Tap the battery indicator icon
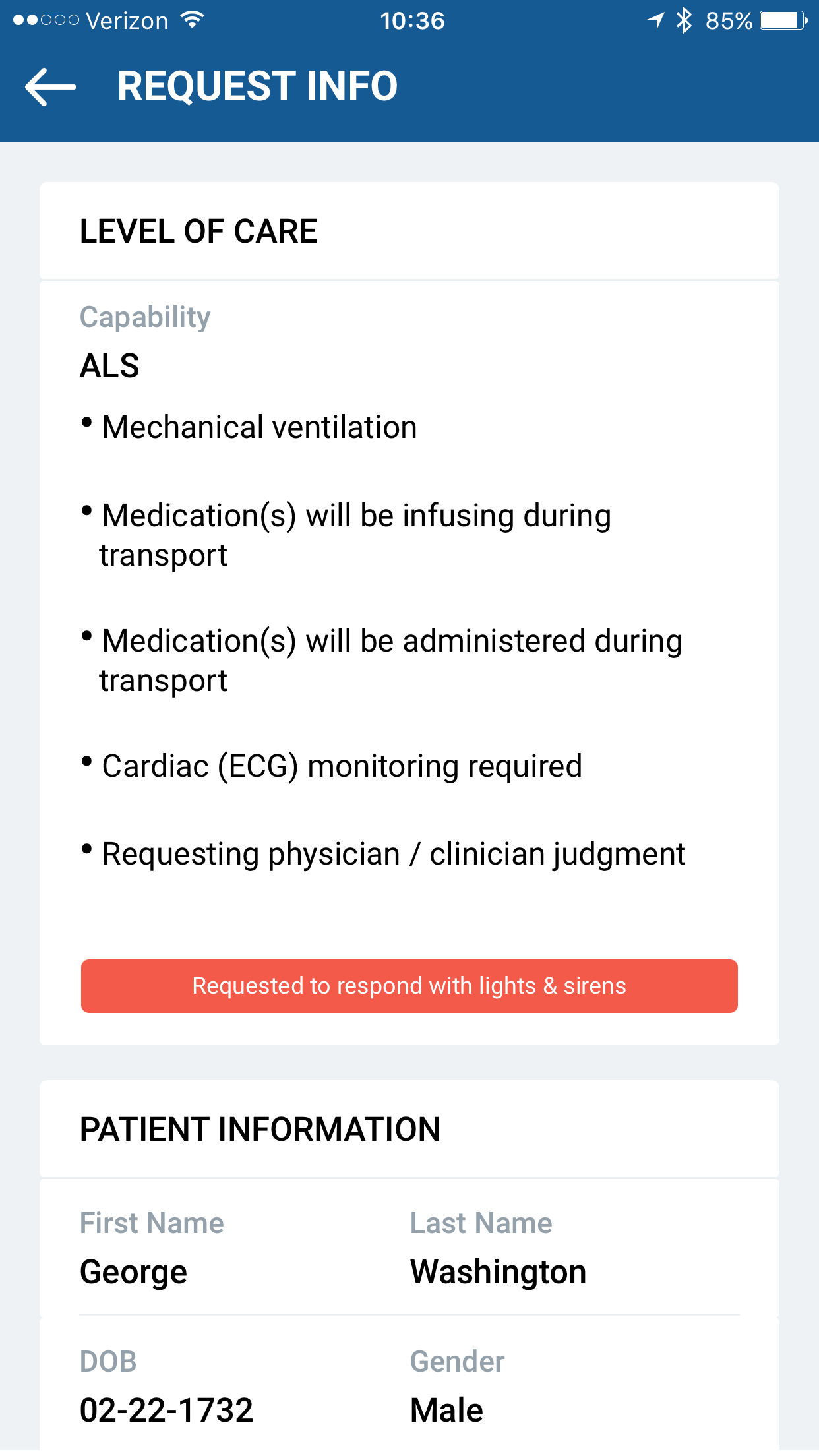The image size is (819, 1456). (783, 20)
